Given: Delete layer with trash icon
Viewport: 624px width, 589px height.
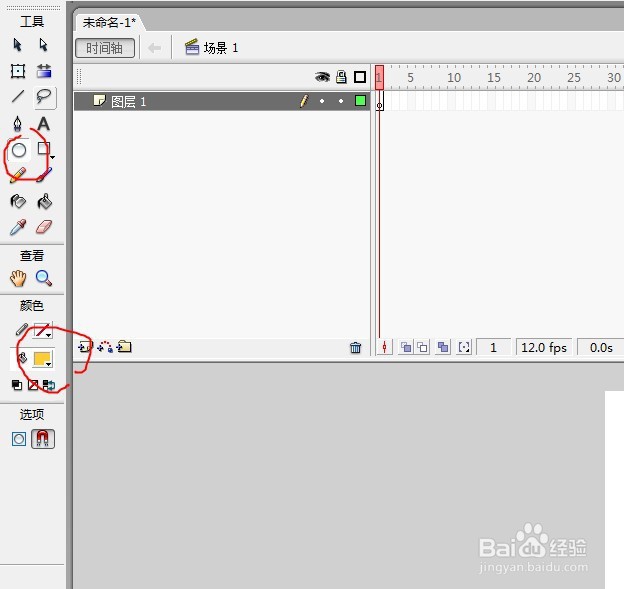Looking at the screenshot, I should pyautogui.click(x=355, y=348).
